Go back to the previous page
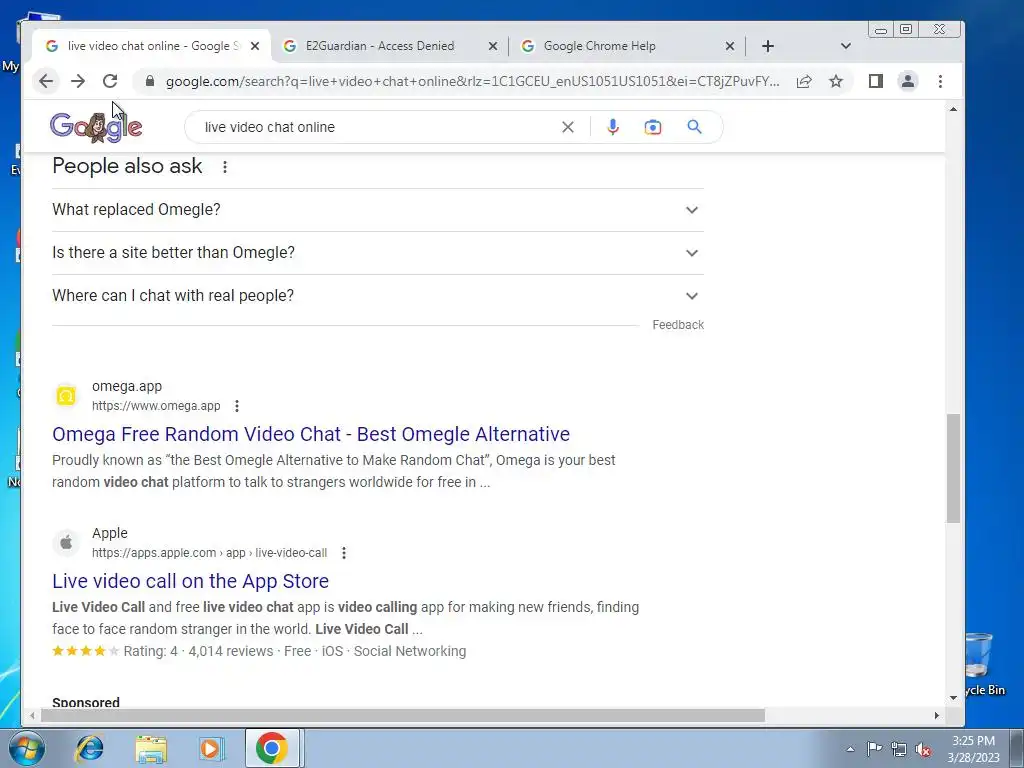 46,81
